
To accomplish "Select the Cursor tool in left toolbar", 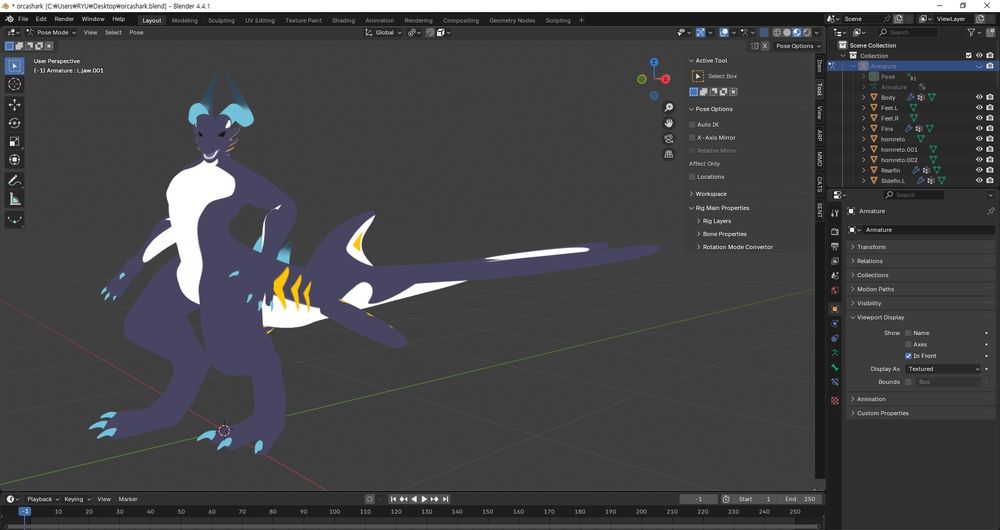I will (15, 84).
